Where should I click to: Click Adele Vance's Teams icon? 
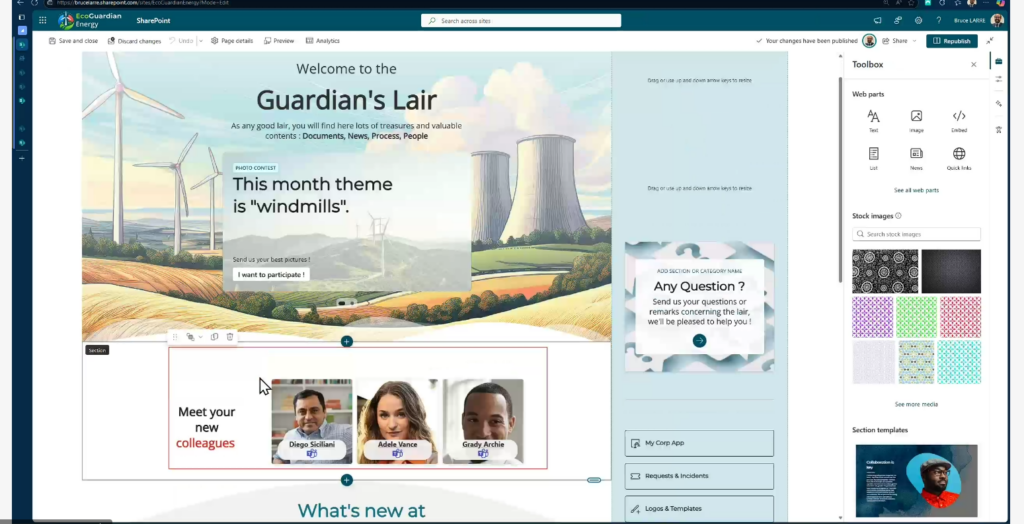click(x=397, y=453)
